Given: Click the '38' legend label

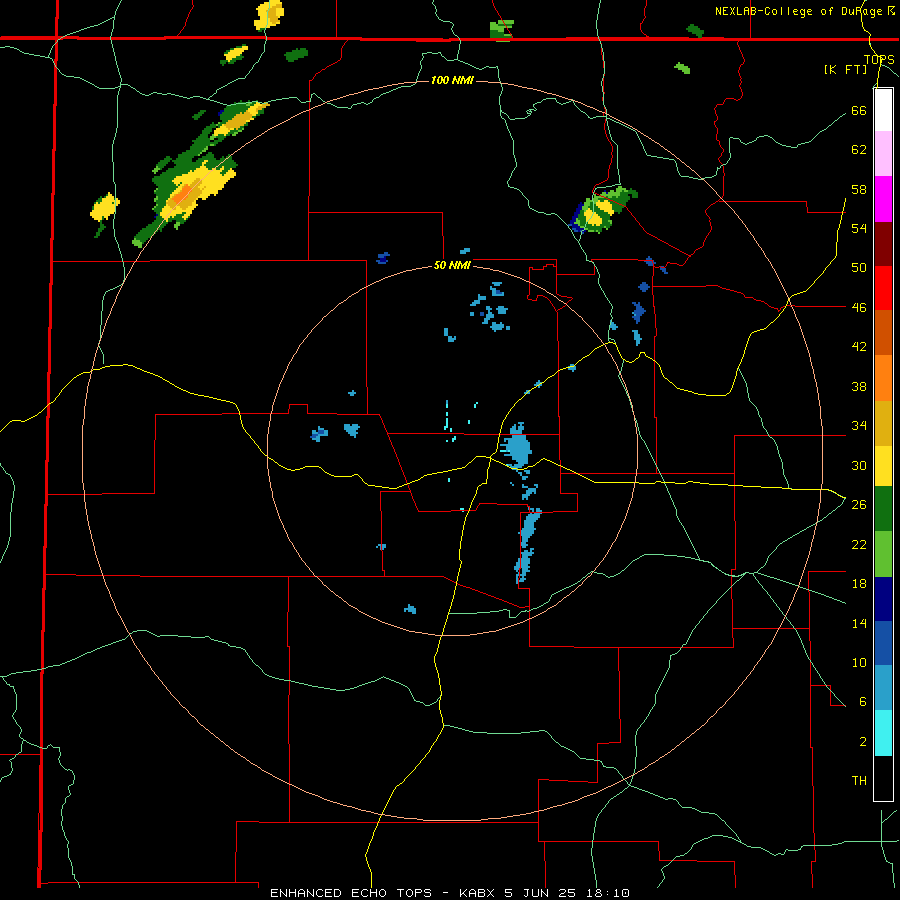Looking at the screenshot, I should (x=859, y=387).
